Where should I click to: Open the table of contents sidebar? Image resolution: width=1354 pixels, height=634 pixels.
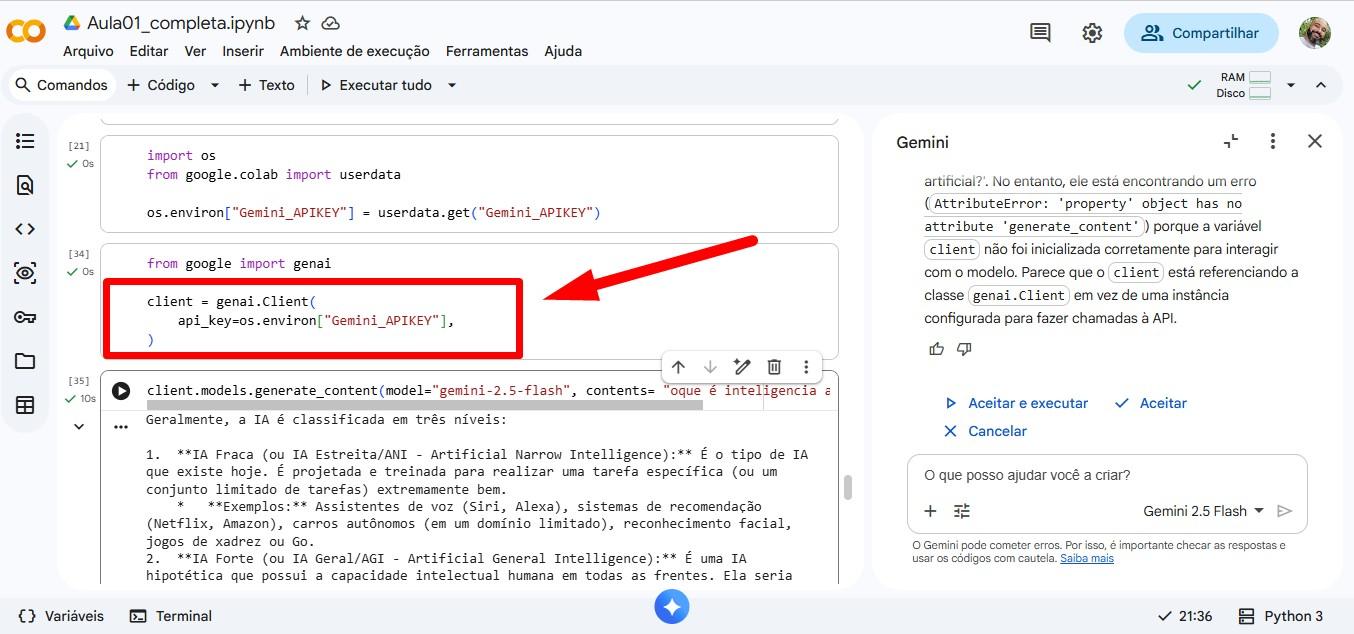point(25,141)
